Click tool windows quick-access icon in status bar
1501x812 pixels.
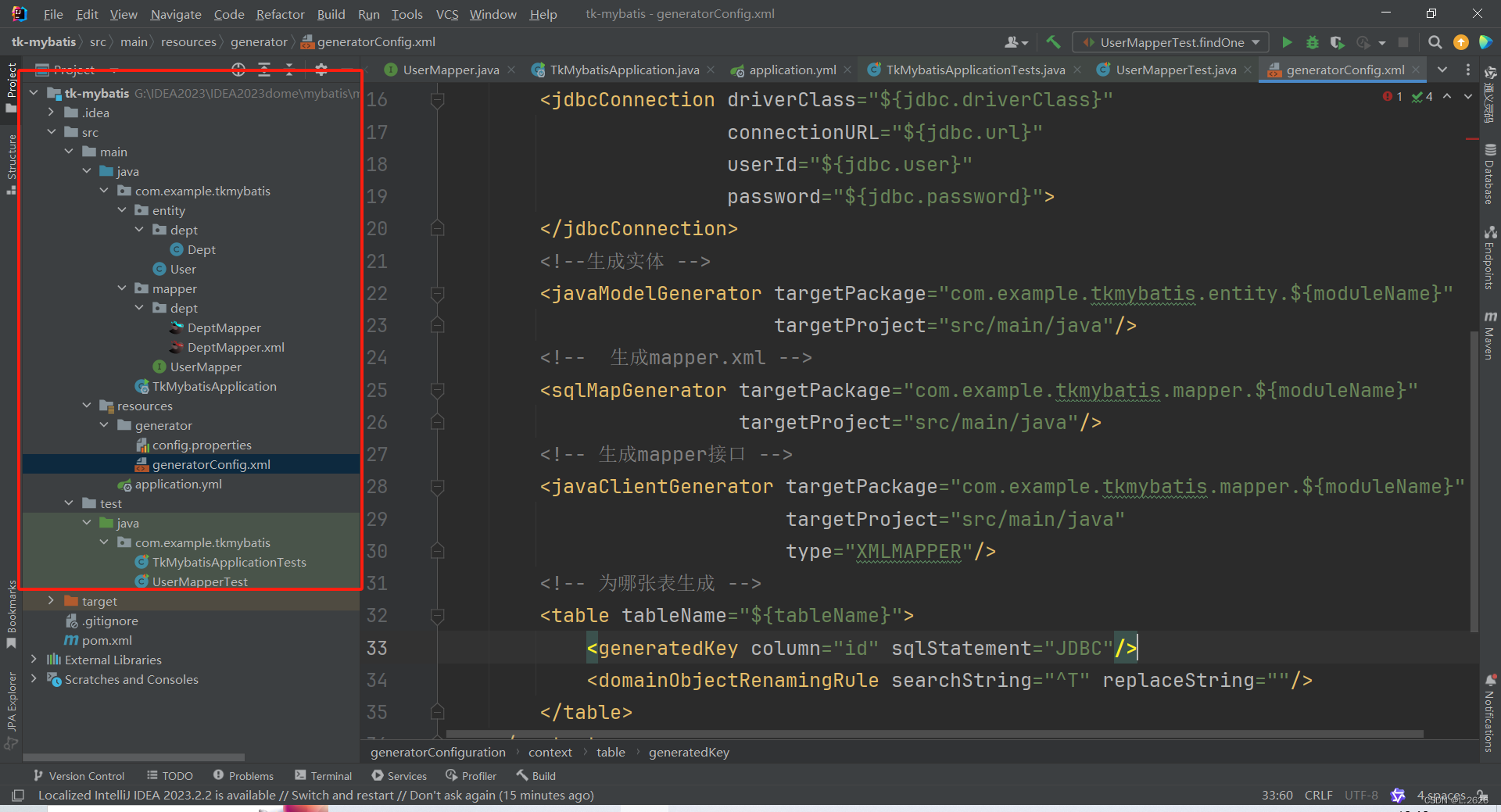click(x=17, y=795)
